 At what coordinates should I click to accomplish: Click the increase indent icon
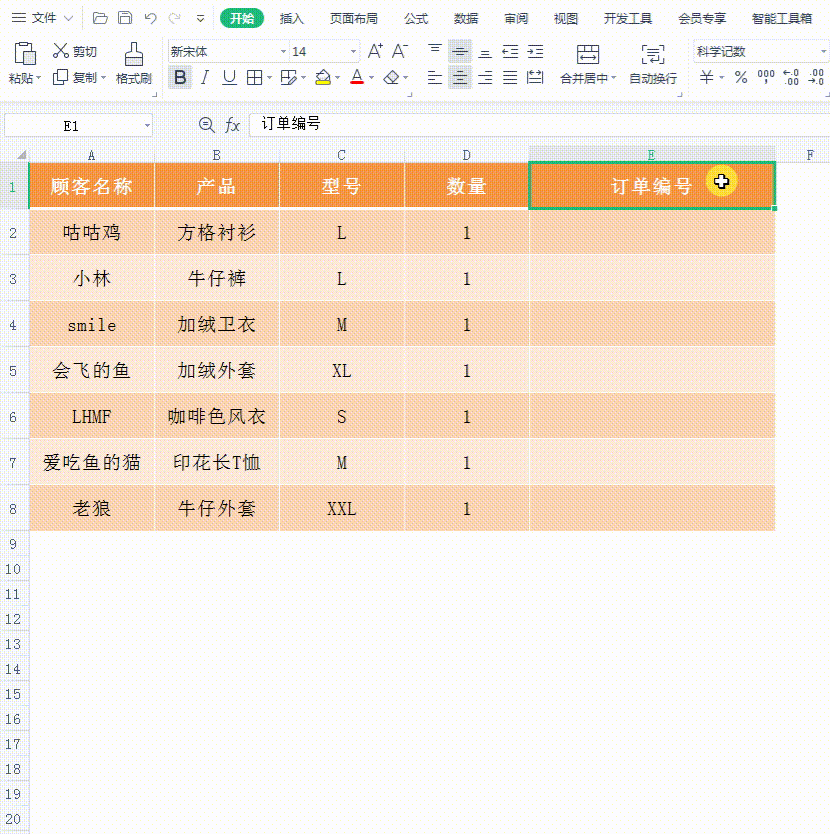click(x=535, y=51)
